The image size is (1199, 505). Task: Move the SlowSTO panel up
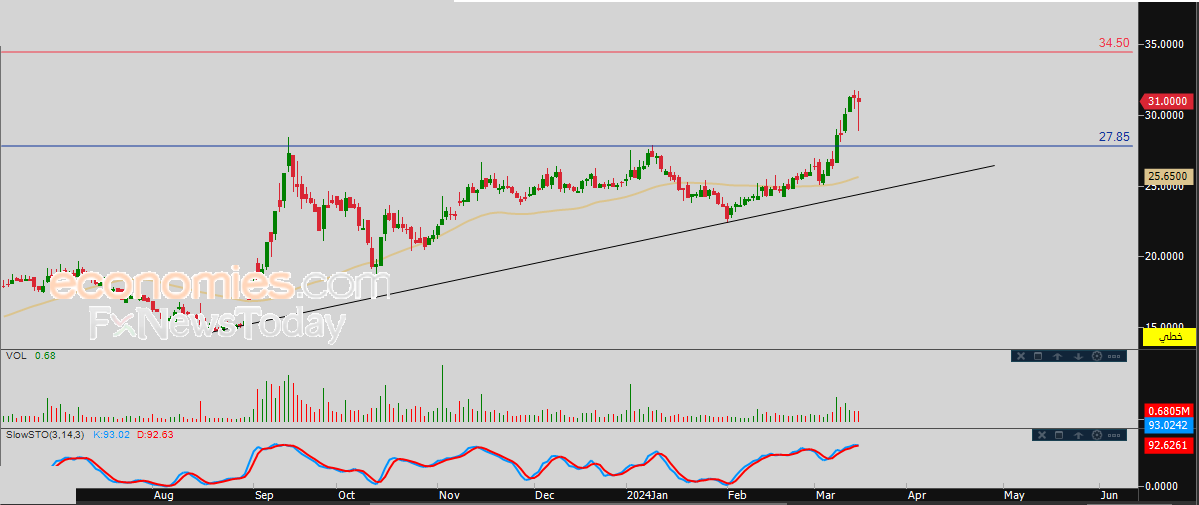tap(1079, 435)
